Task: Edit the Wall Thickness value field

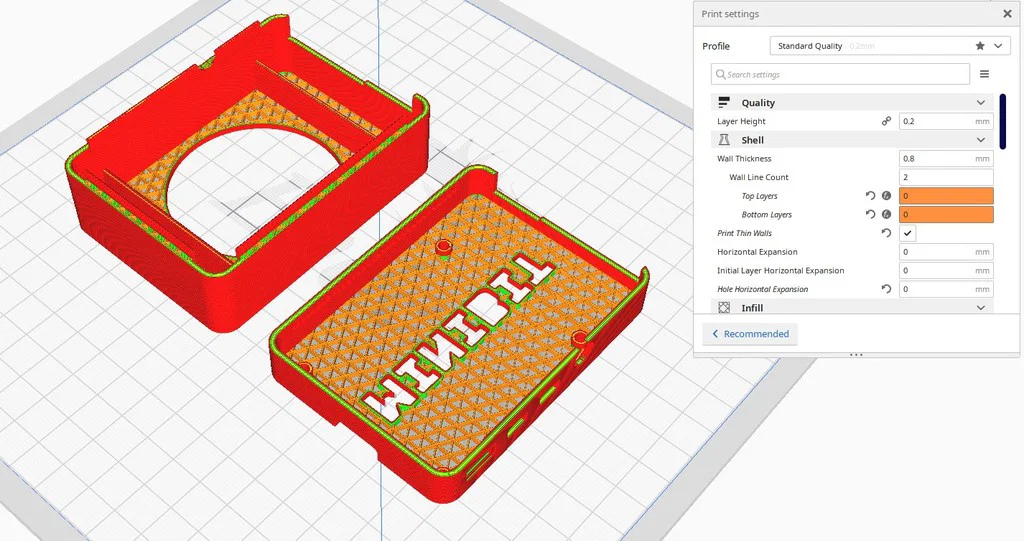Action: [946, 159]
